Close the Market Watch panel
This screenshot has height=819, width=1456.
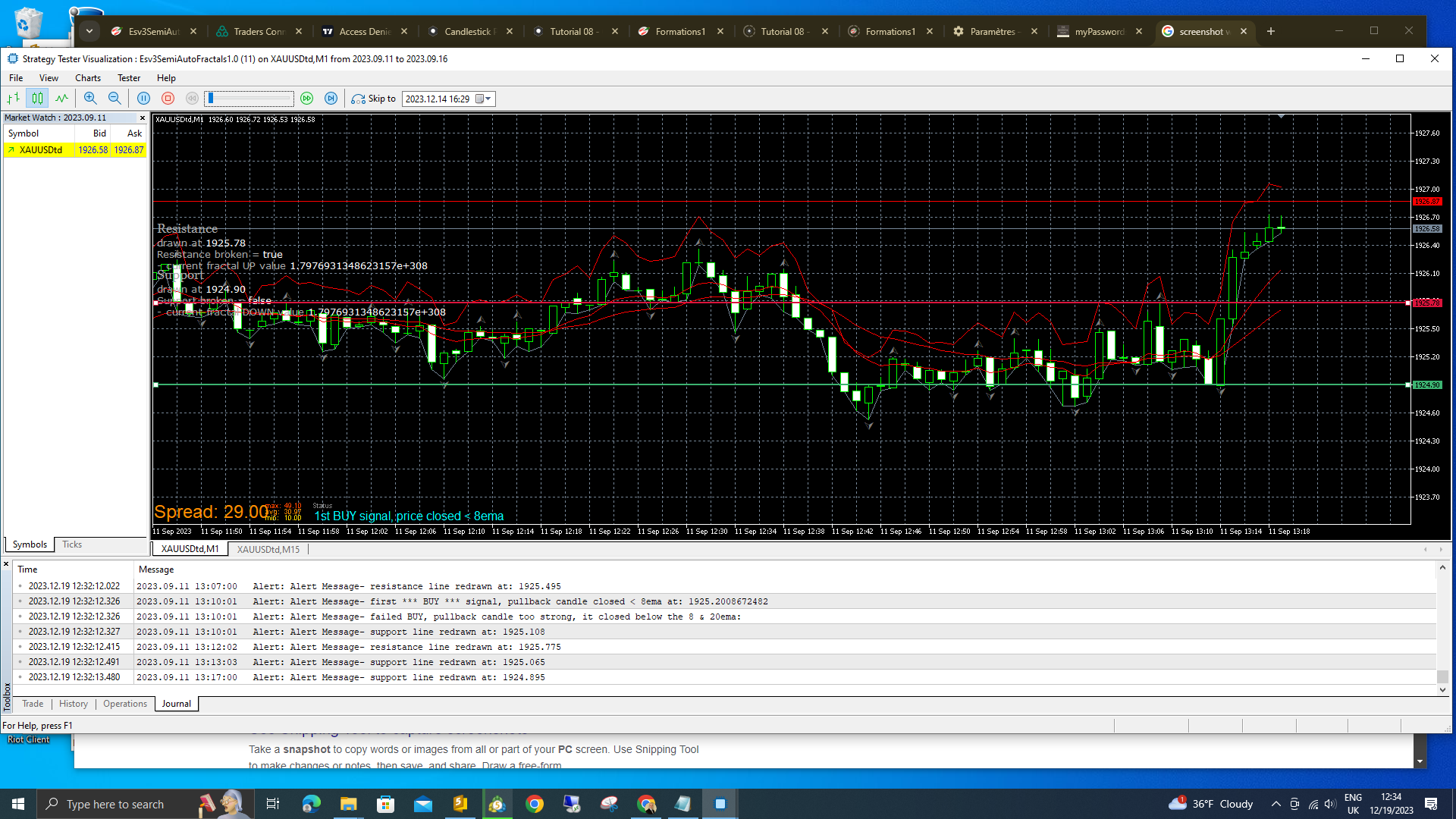(142, 118)
